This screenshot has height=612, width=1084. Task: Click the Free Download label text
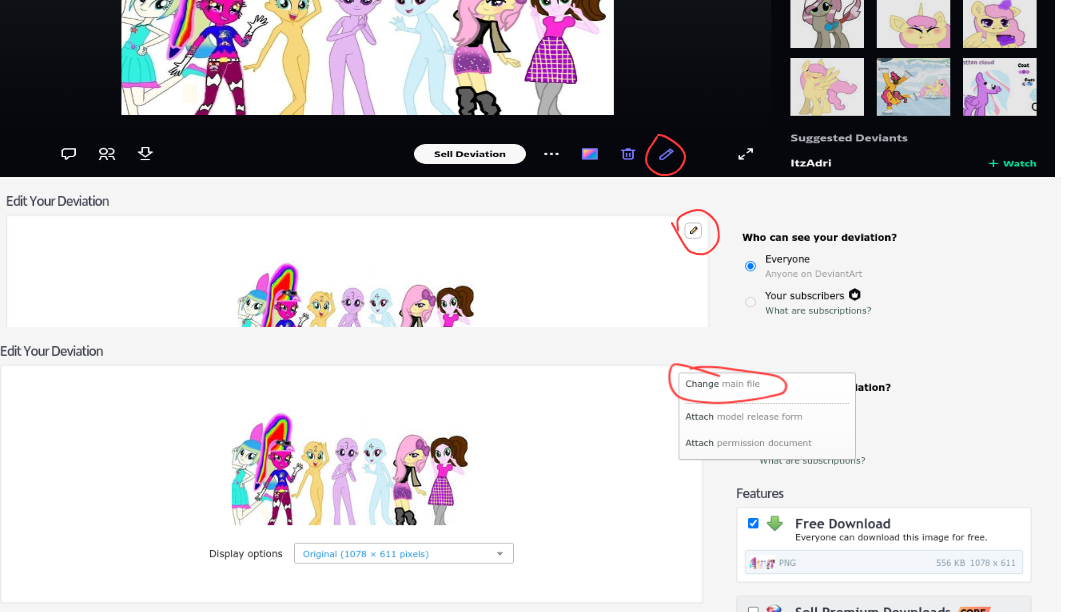coord(842,523)
